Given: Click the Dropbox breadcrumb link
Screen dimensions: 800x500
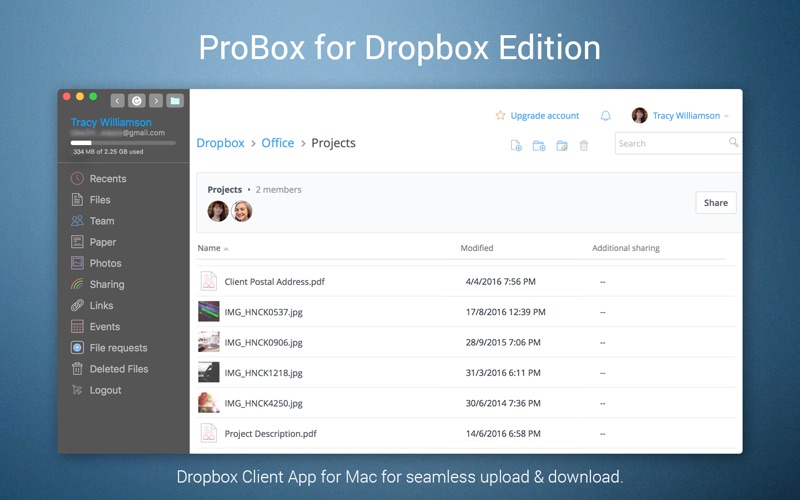Looking at the screenshot, I should coord(220,143).
